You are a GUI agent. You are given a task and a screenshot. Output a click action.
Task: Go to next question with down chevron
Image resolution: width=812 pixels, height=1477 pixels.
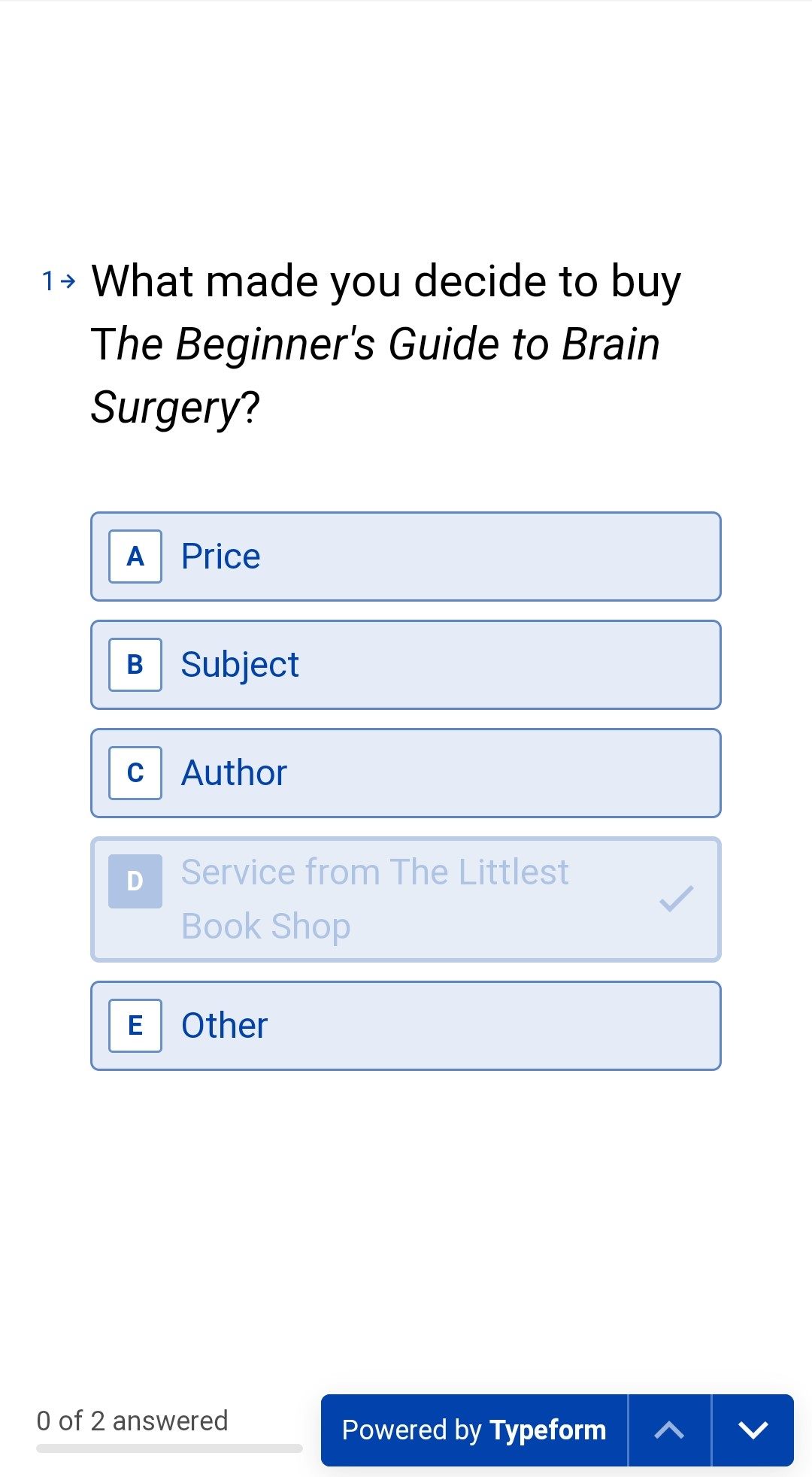(753, 1430)
